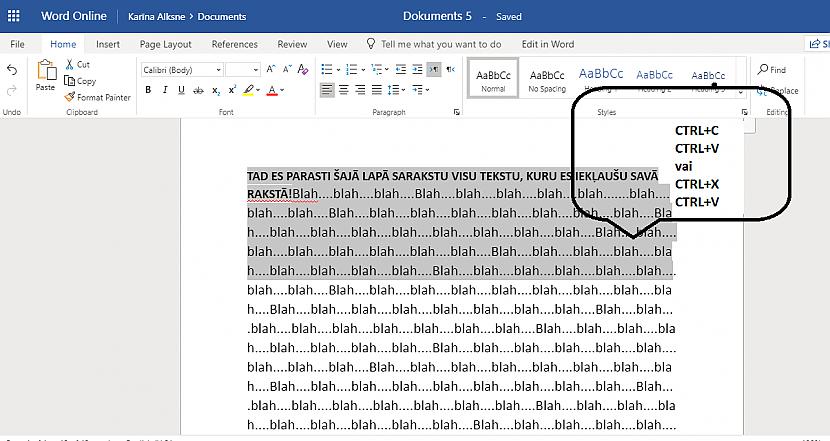830x441 pixels.
Task: Click the Tell me what you want box
Action: 434,44
